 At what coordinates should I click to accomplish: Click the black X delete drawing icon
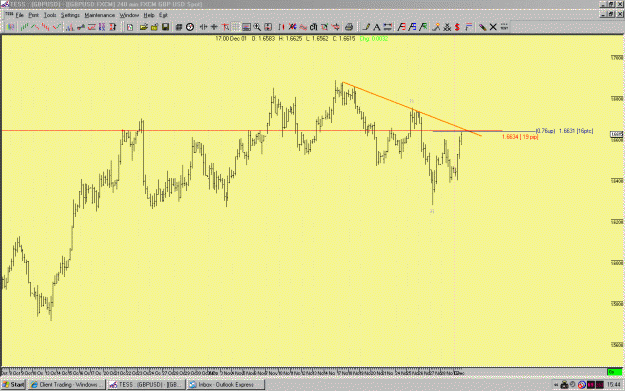click(493, 27)
